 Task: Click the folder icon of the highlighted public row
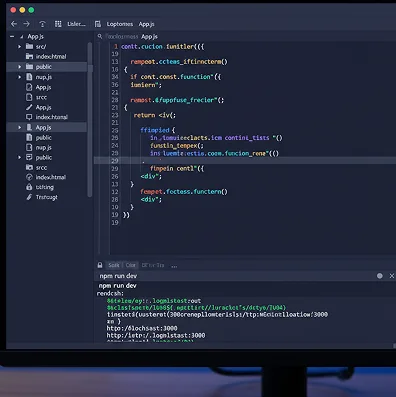click(29, 67)
